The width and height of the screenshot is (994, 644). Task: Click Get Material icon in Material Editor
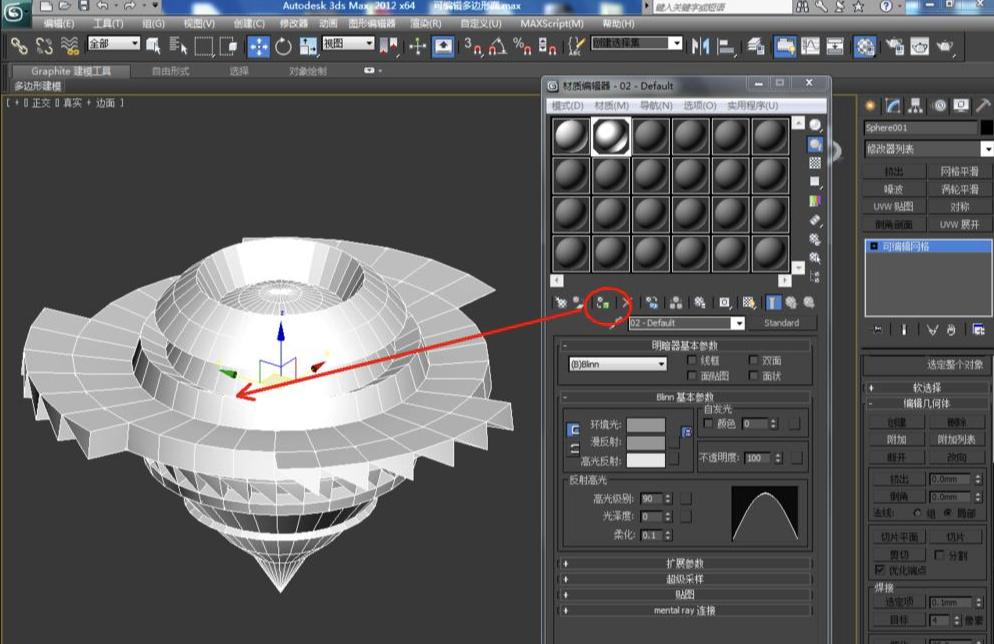560,303
